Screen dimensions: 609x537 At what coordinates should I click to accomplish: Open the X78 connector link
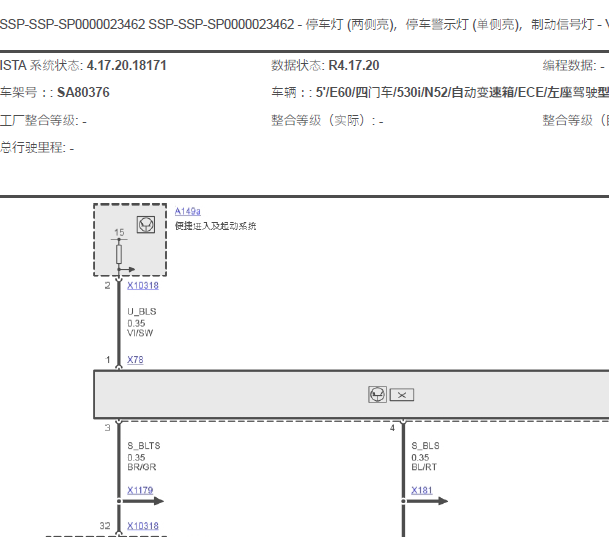pyautogui.click(x=135, y=360)
